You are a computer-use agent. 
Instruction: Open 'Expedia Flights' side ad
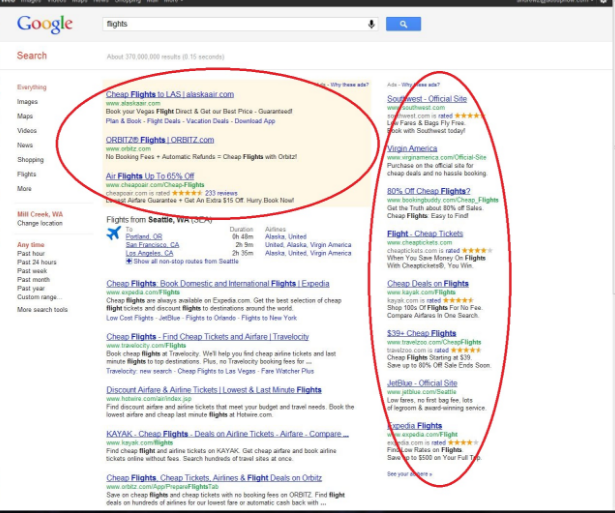point(415,426)
